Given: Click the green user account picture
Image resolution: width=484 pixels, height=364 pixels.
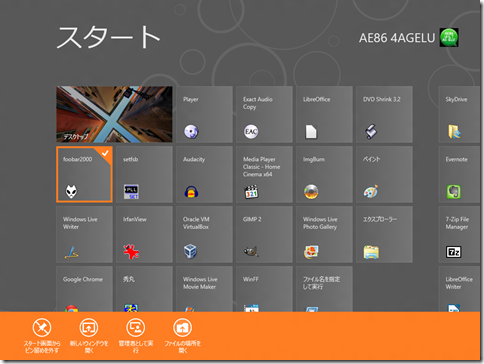Looking at the screenshot, I should point(449,37).
